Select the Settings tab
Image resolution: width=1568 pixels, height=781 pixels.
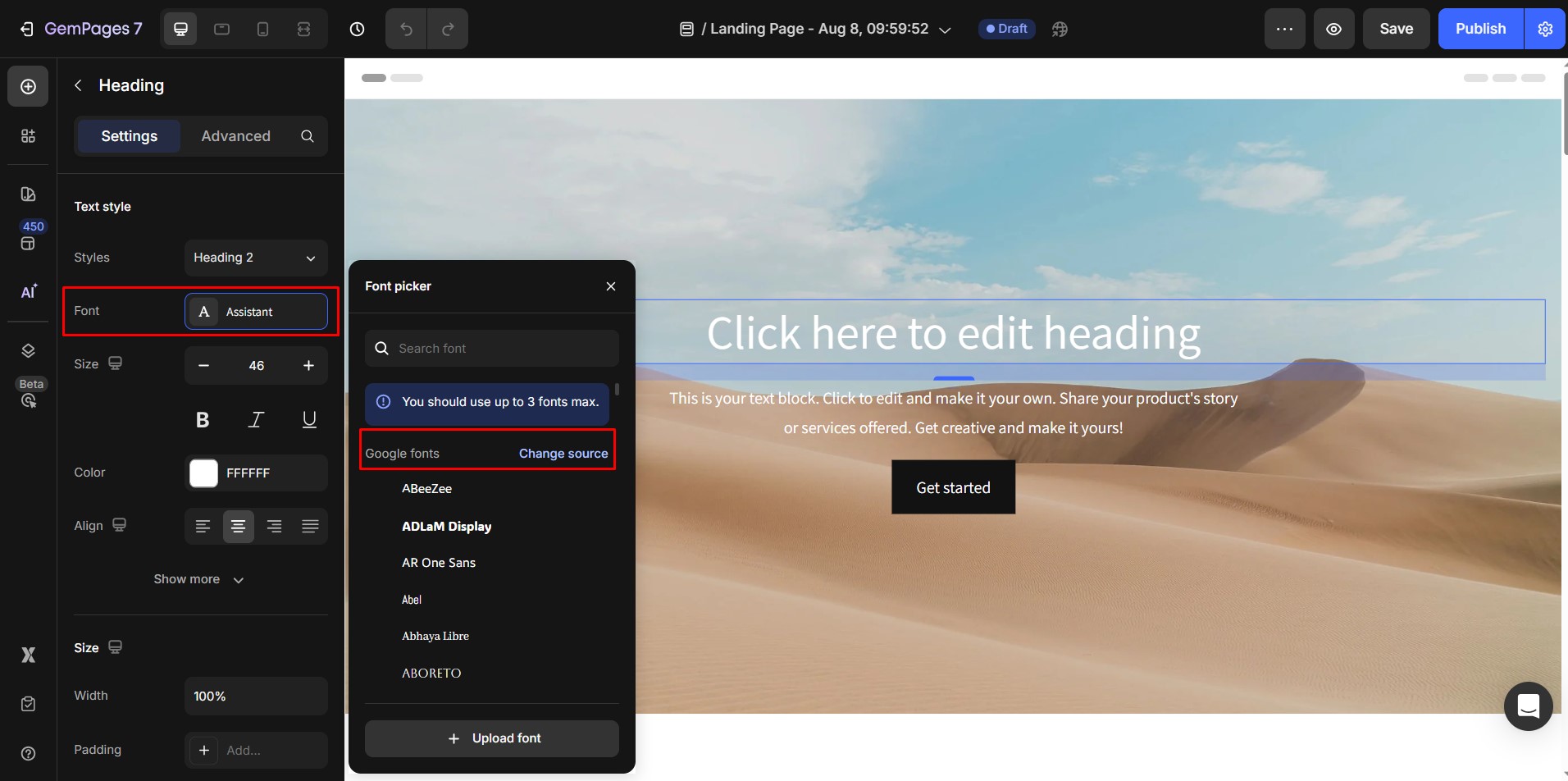coord(129,136)
